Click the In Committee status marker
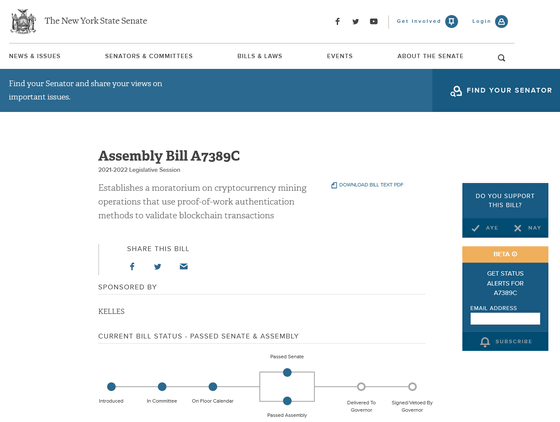 pyautogui.click(x=162, y=387)
